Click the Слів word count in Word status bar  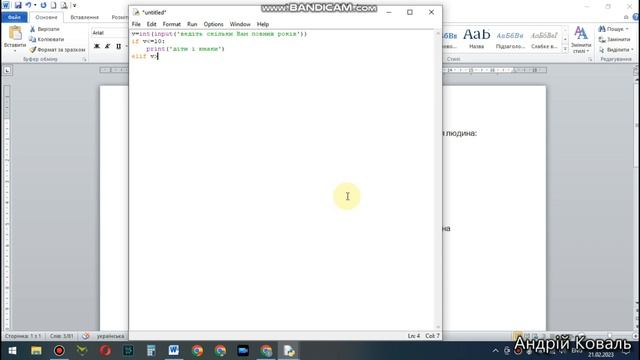pos(62,336)
